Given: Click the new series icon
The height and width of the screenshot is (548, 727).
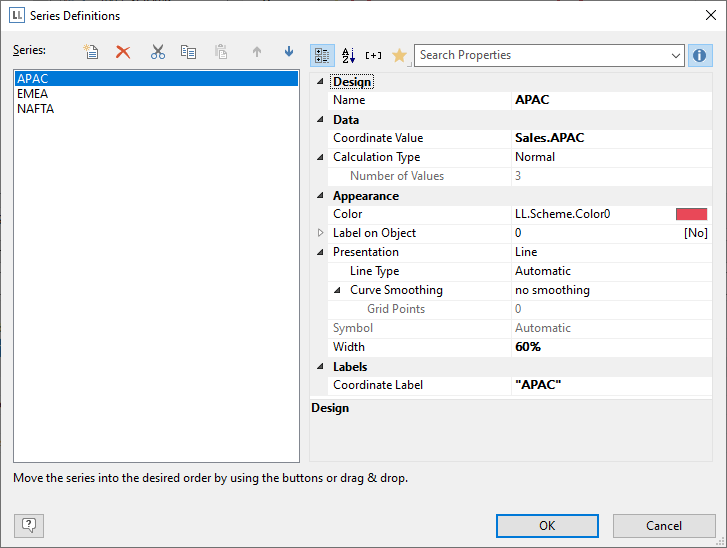Looking at the screenshot, I should (x=91, y=52).
